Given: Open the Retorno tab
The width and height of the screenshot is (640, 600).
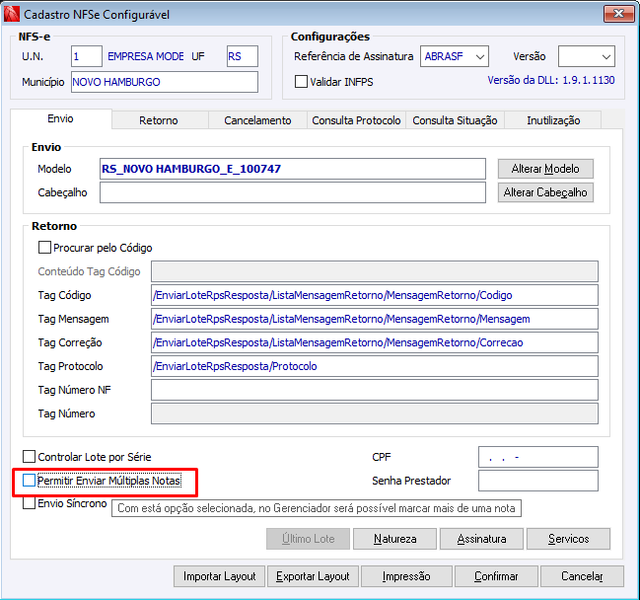Looking at the screenshot, I should click(x=159, y=120).
